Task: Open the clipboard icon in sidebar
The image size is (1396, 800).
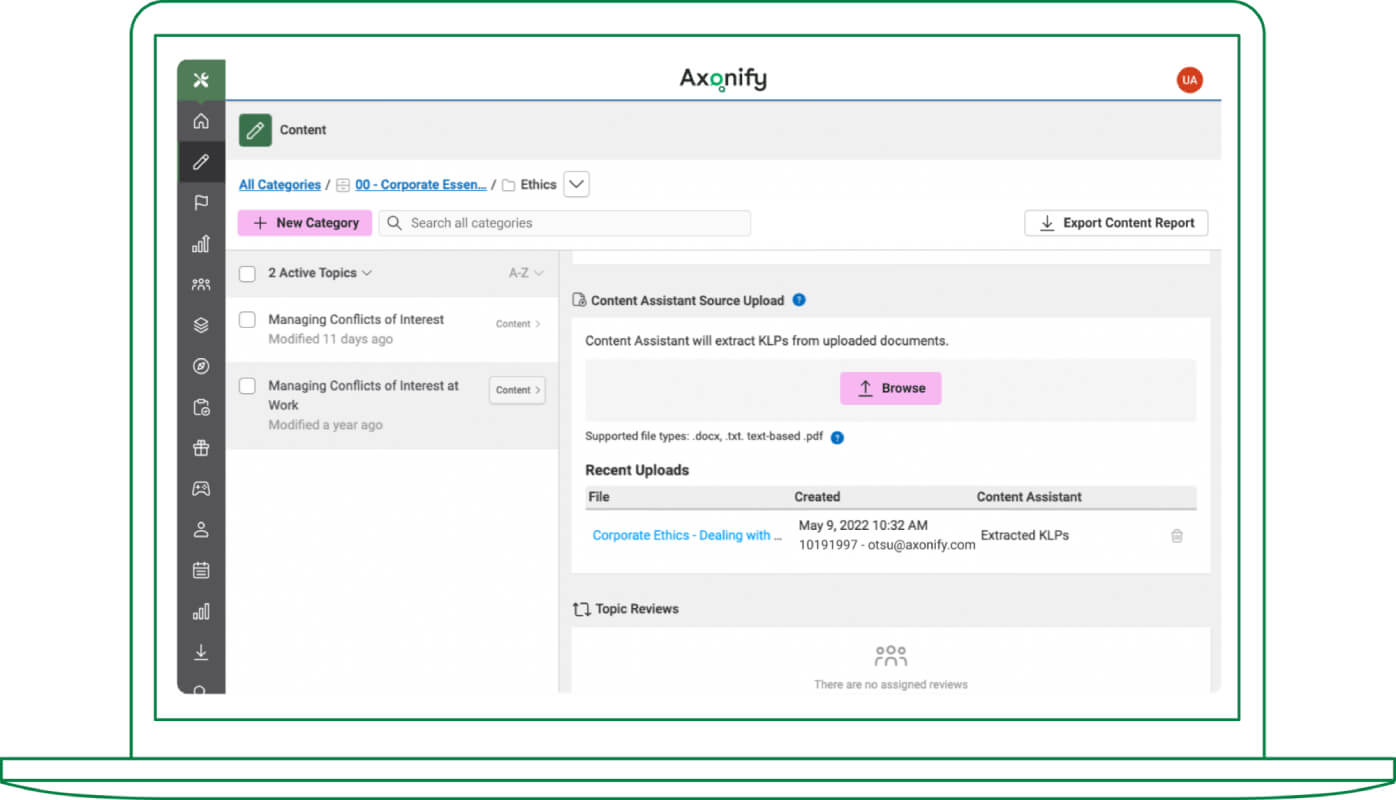Action: [x=201, y=407]
